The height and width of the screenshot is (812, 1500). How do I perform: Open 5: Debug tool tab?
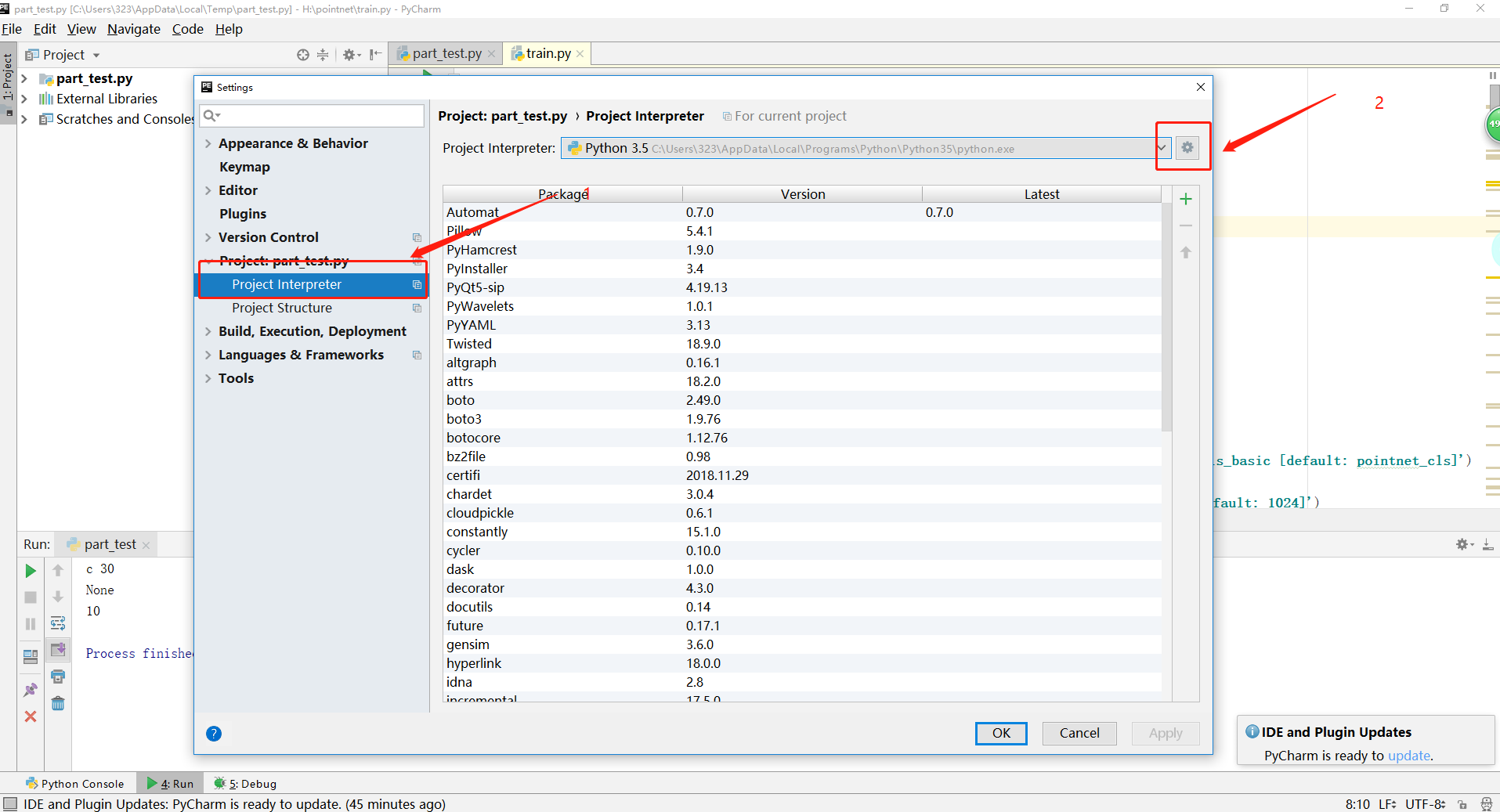point(245,783)
